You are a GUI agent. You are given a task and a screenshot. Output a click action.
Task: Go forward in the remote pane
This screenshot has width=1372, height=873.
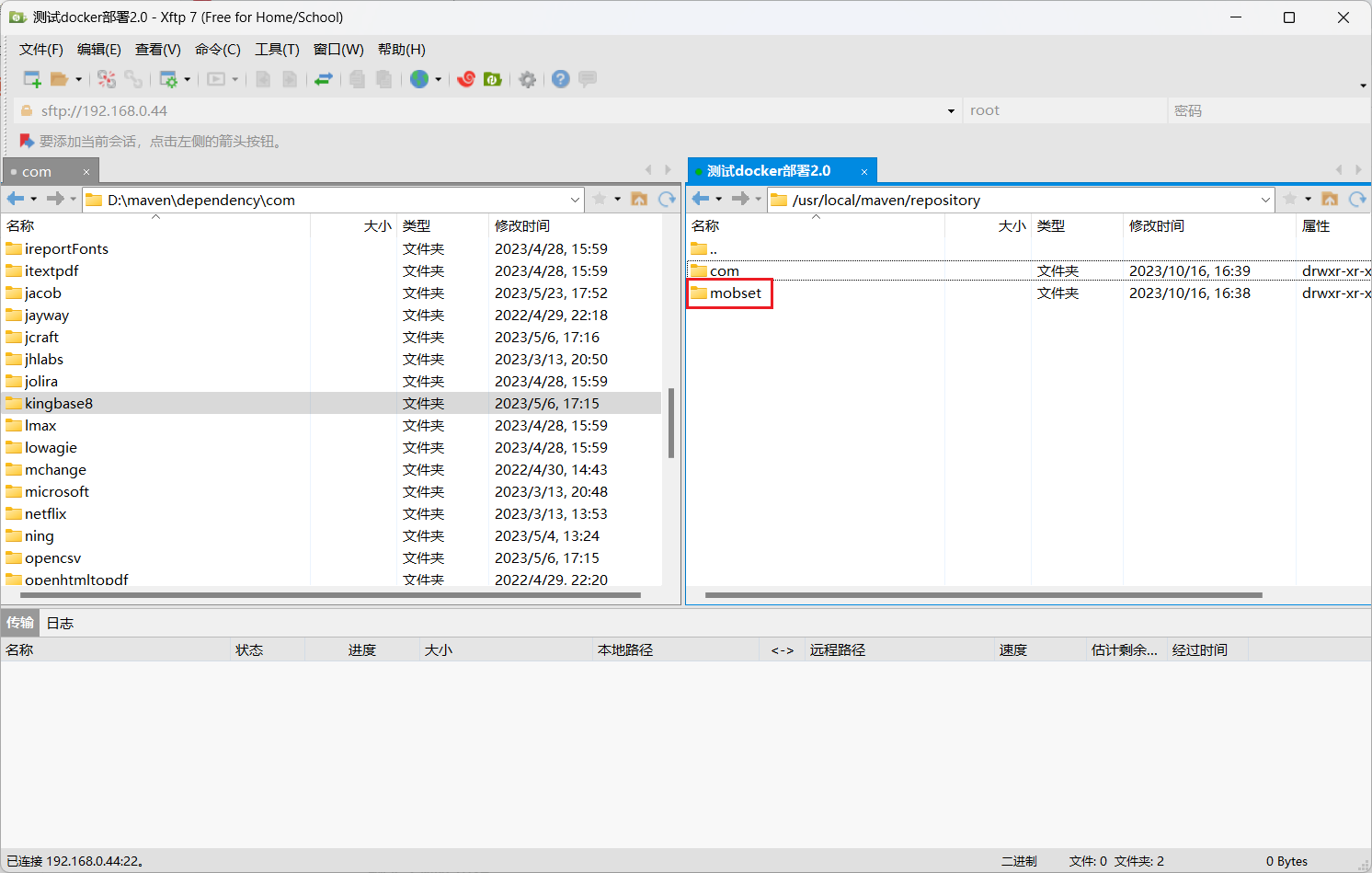tap(740, 199)
